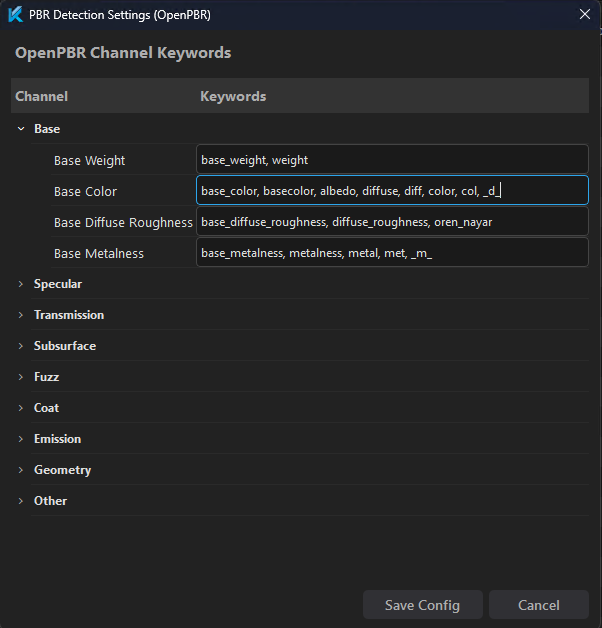Screen dimensions: 602x628
Task: Click the Base Diffuse Roughness row label
Action: tap(123, 222)
